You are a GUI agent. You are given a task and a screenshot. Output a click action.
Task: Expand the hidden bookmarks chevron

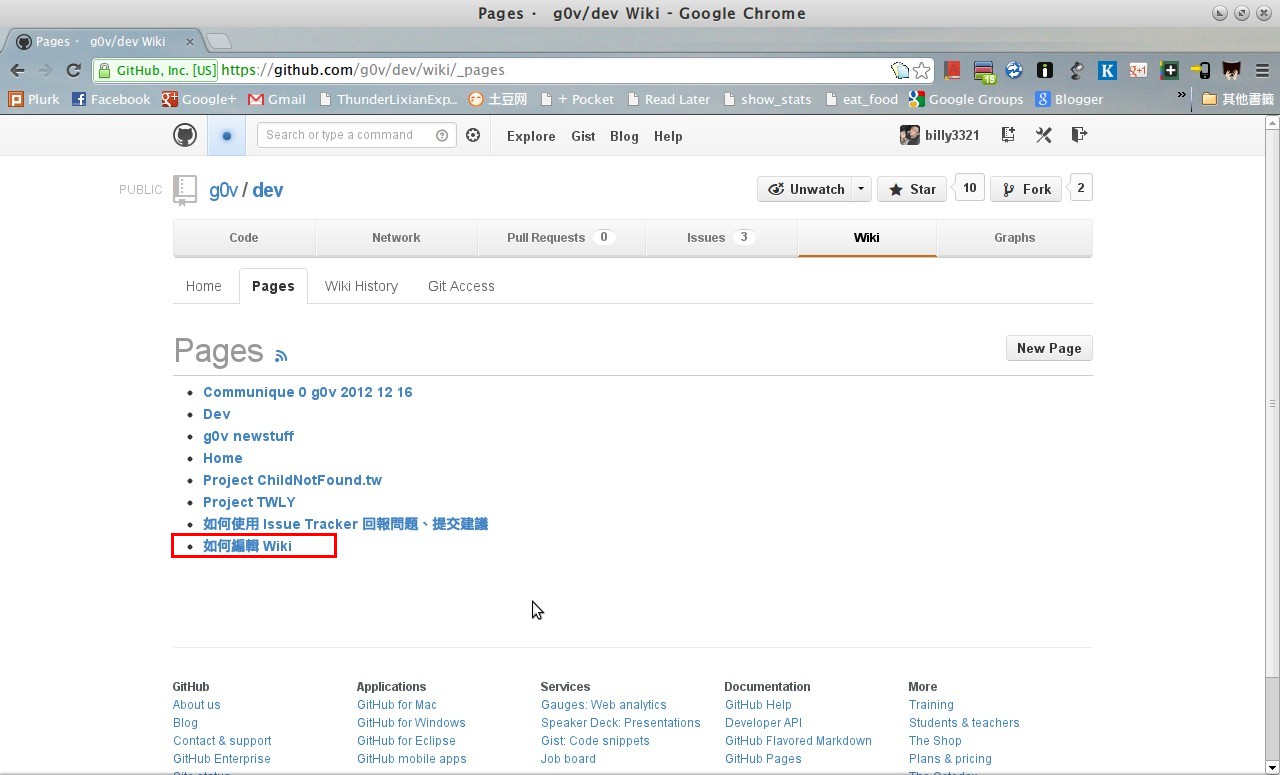[x=1181, y=96]
